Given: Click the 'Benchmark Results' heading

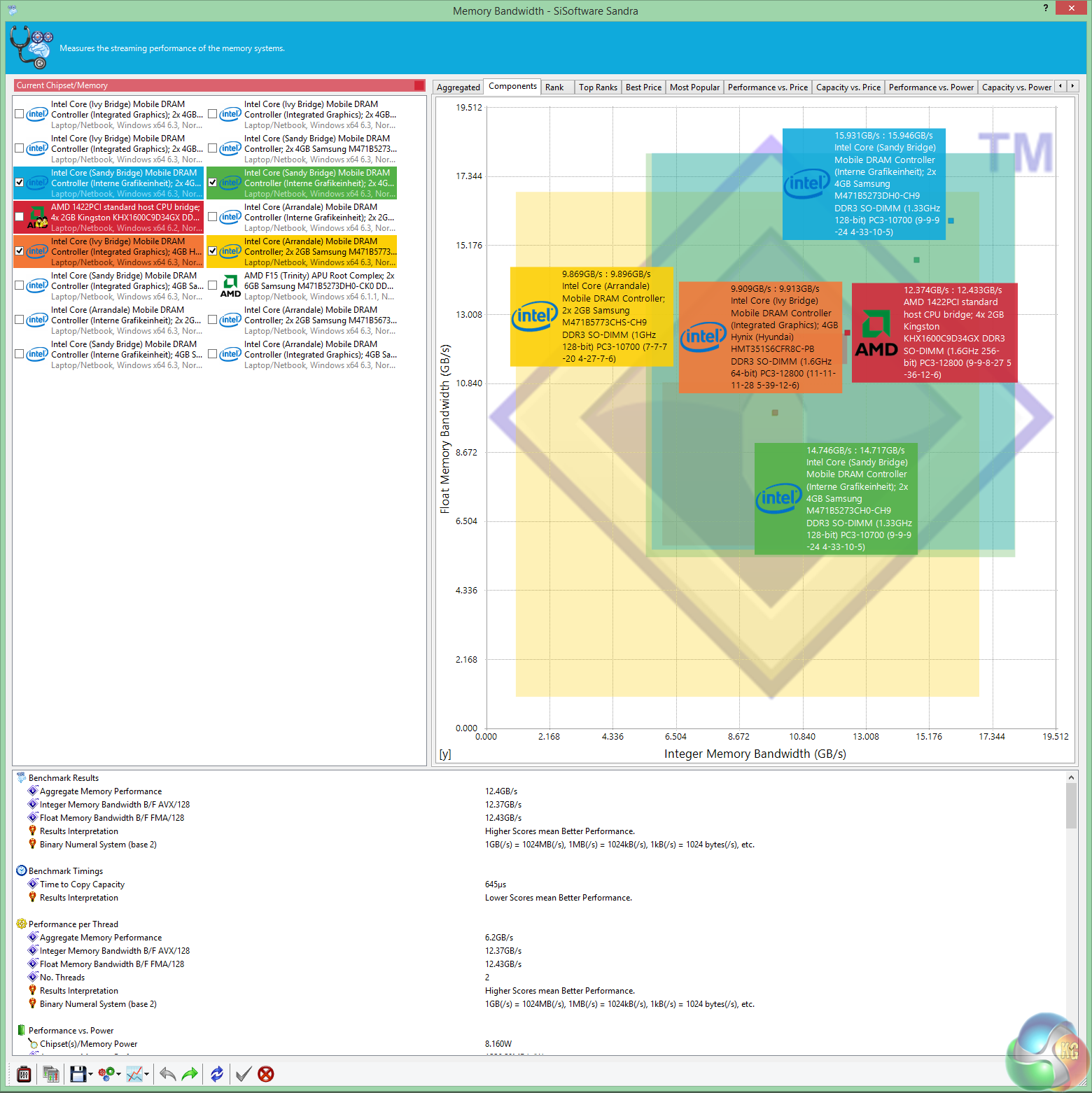Looking at the screenshot, I should point(64,778).
